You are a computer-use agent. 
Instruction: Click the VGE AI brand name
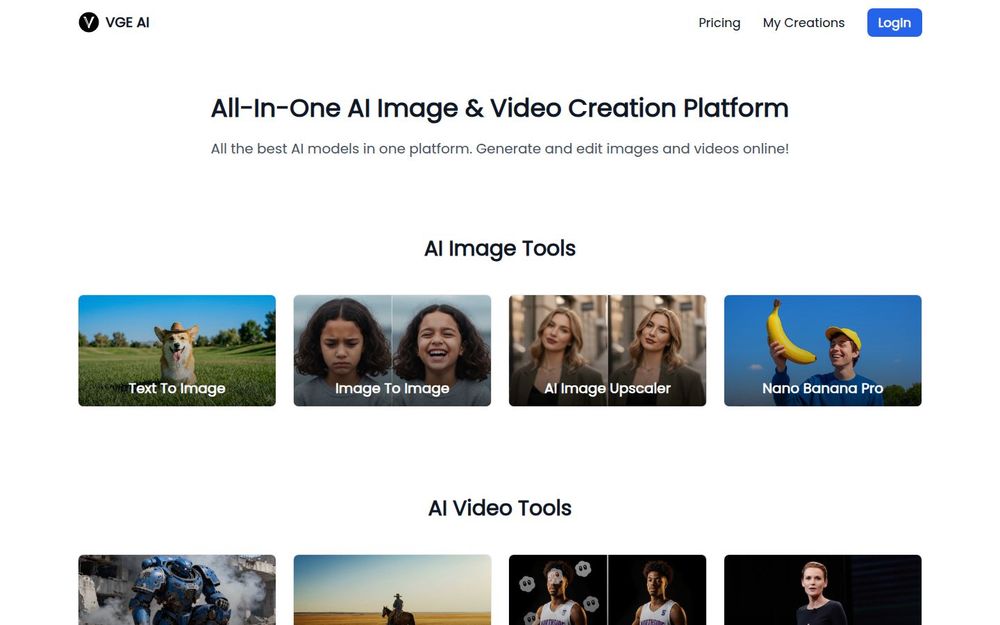[128, 22]
